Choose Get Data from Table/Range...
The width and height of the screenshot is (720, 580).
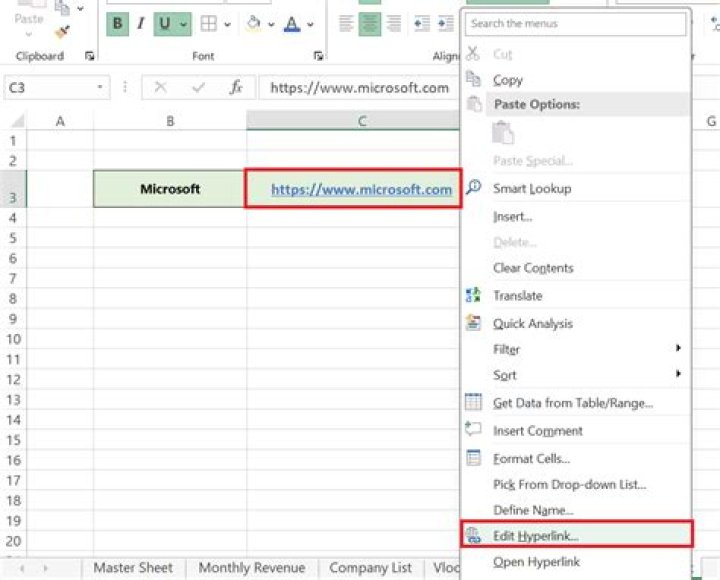click(576, 403)
